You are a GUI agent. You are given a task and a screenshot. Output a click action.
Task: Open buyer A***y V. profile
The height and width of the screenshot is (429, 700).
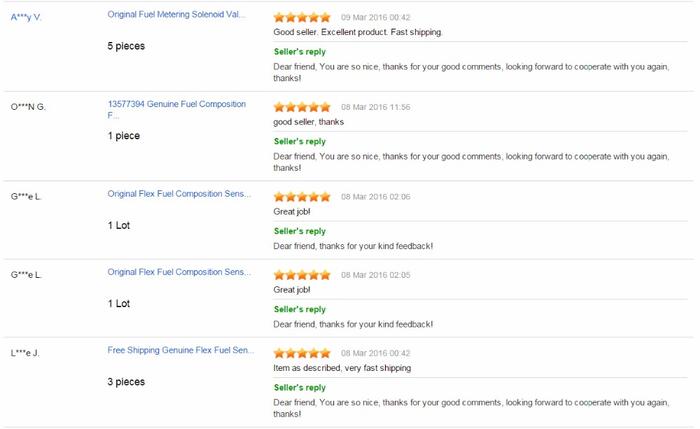coord(26,18)
